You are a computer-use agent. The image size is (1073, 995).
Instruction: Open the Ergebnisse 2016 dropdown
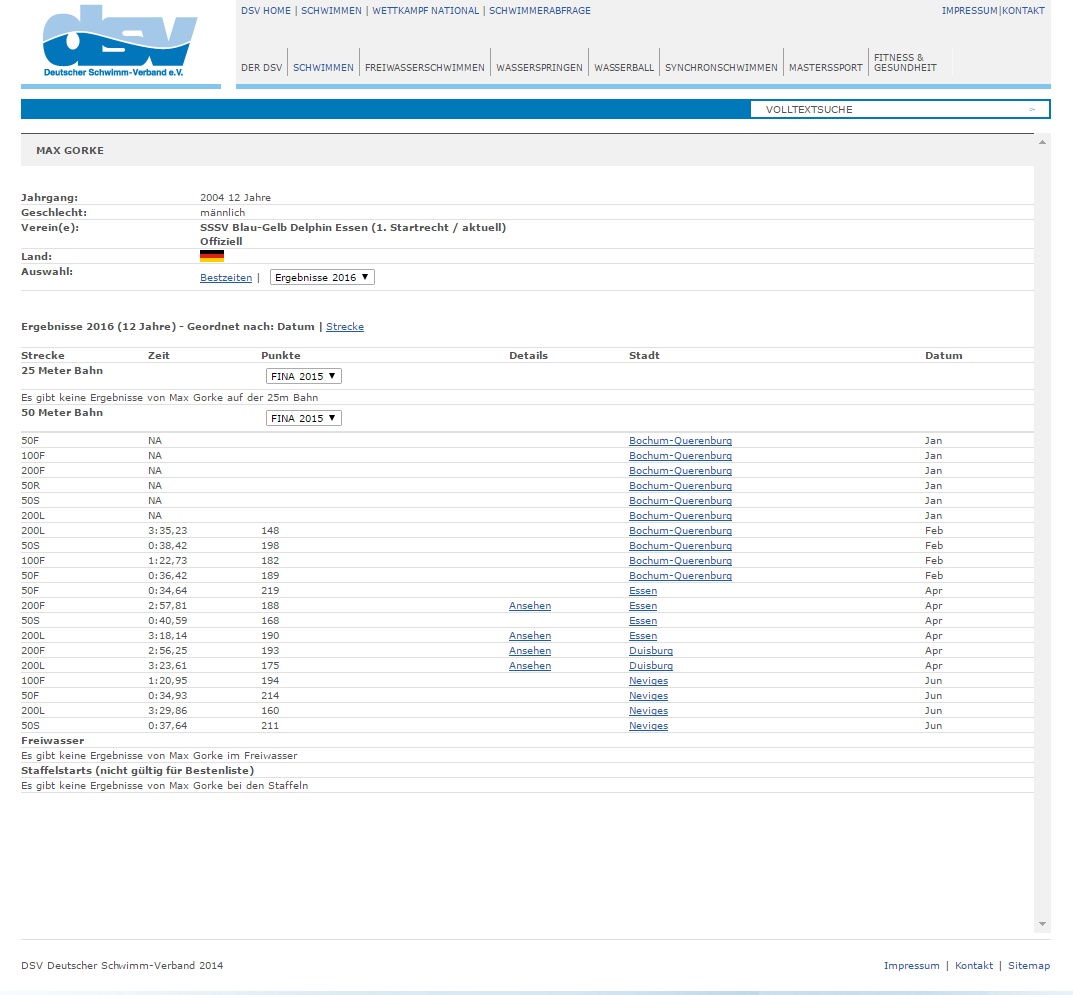(x=322, y=277)
